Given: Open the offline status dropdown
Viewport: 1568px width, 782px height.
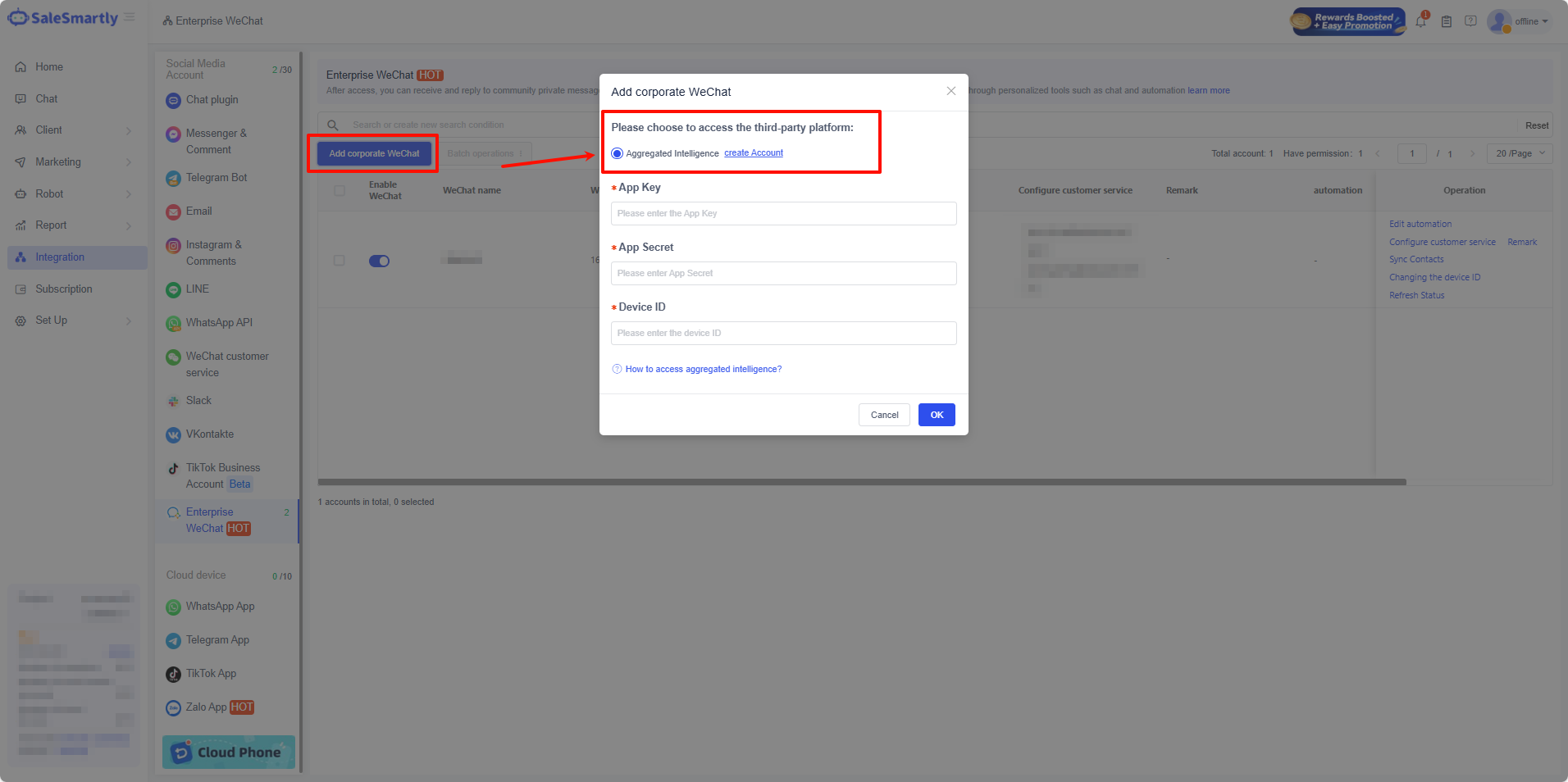Looking at the screenshot, I should [x=1531, y=21].
